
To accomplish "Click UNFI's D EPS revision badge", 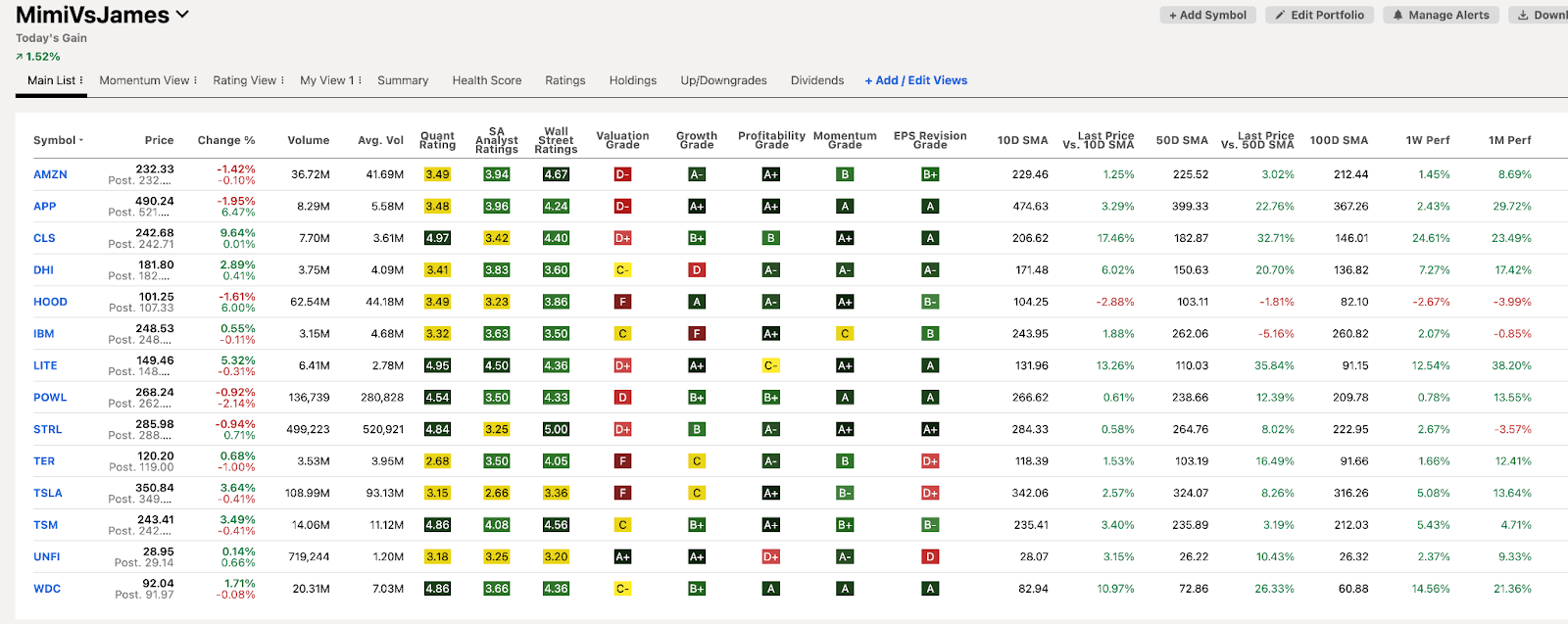I will [x=930, y=556].
